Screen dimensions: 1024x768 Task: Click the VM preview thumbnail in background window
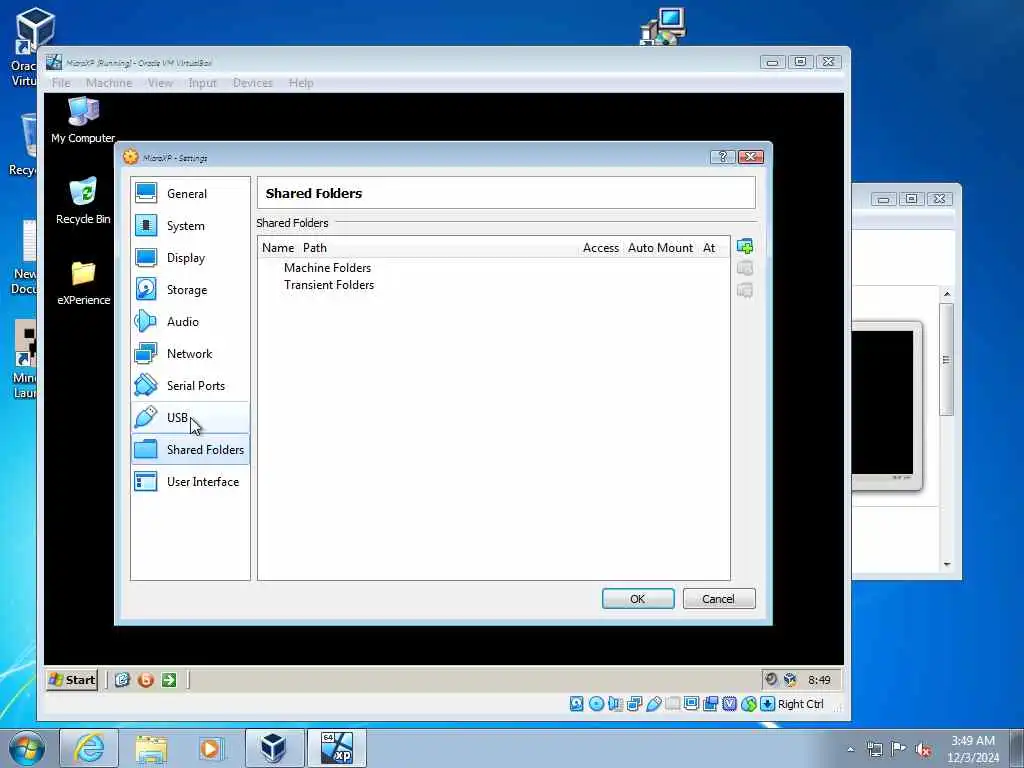(x=886, y=405)
